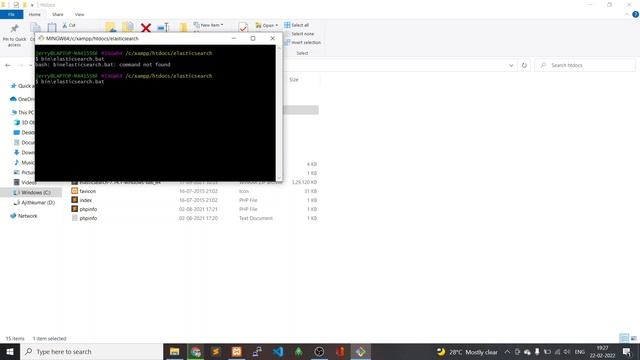Select Music folder in navigation pane
The height and width of the screenshot is (360, 640).
click(x=24, y=162)
